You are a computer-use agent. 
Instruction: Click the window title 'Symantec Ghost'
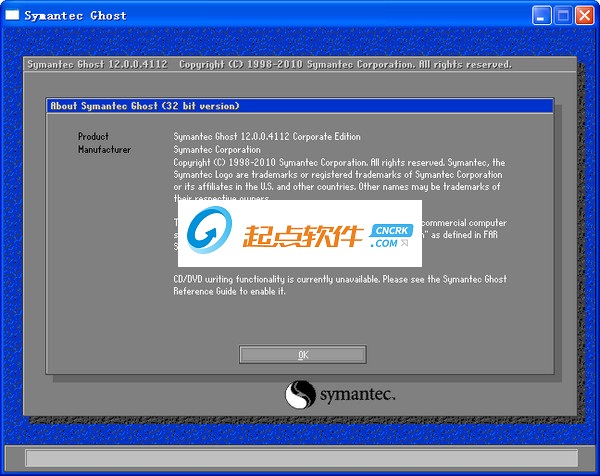pos(75,15)
